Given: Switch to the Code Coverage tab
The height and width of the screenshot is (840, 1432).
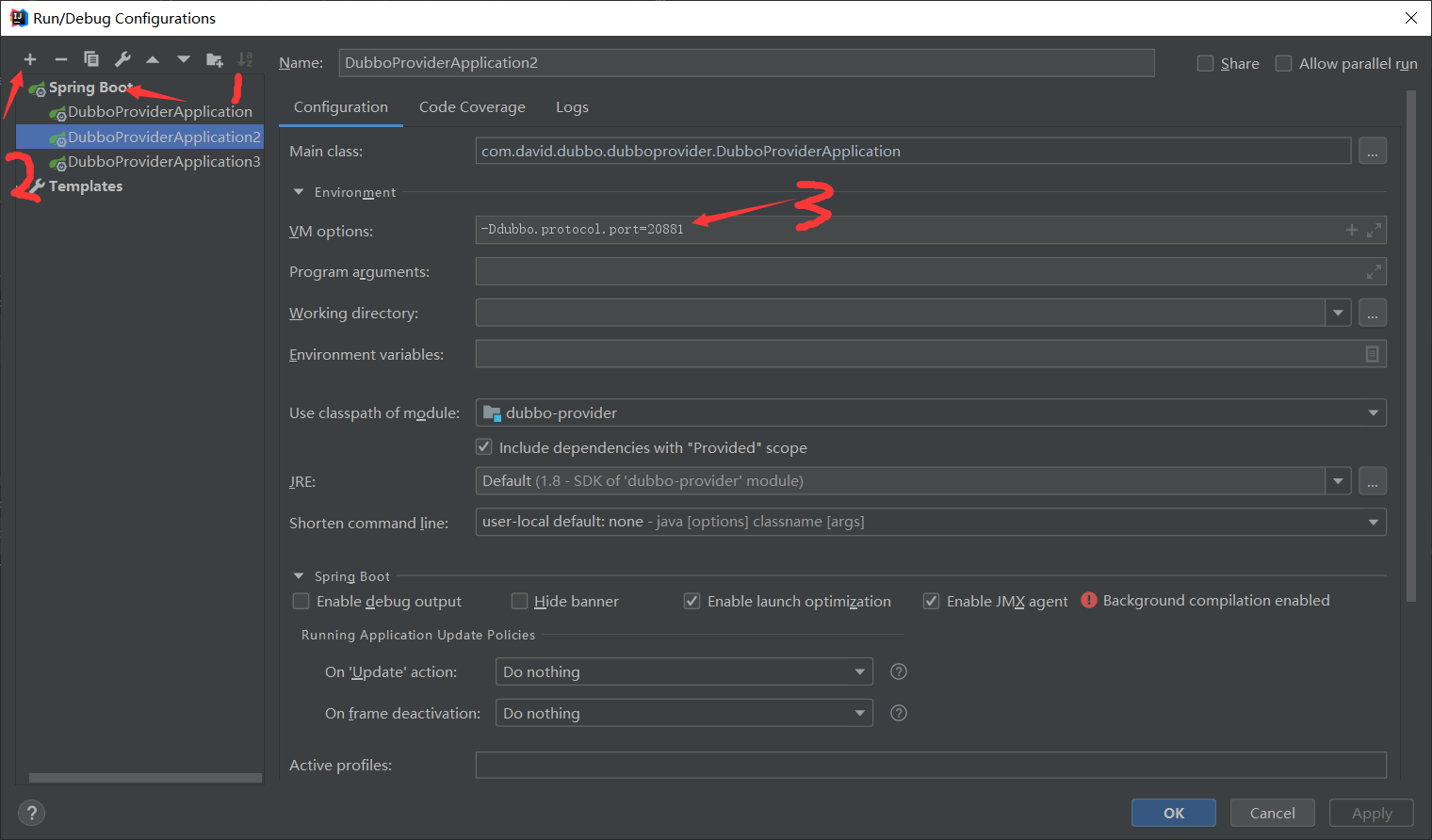Looking at the screenshot, I should (471, 106).
